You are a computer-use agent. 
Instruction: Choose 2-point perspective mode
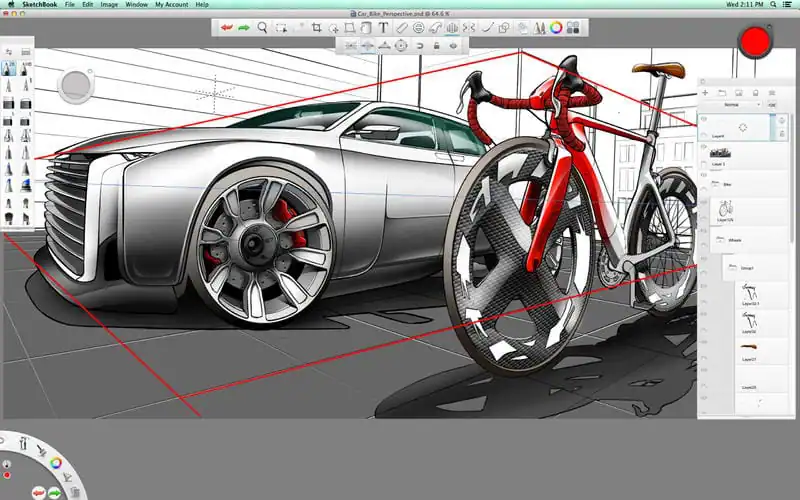(367, 45)
